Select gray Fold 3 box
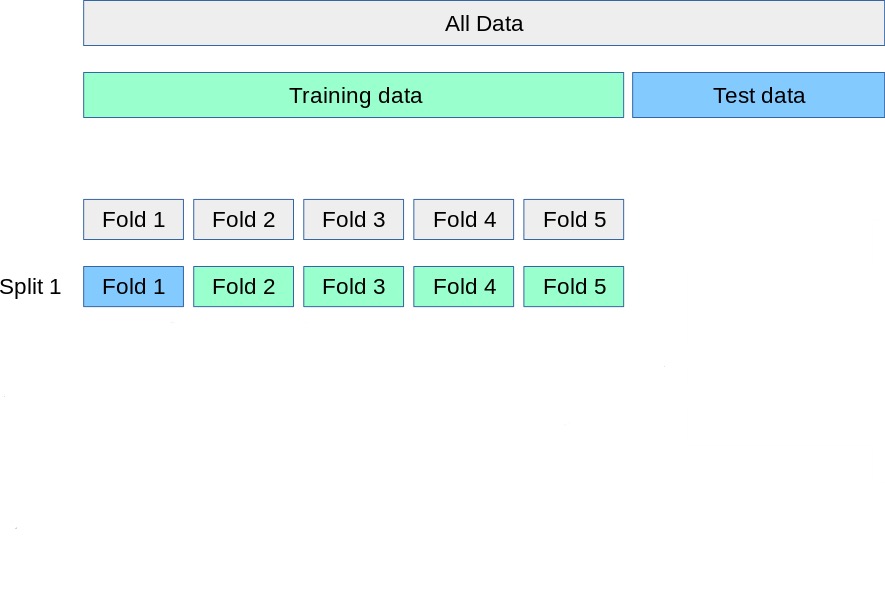 tap(353, 220)
